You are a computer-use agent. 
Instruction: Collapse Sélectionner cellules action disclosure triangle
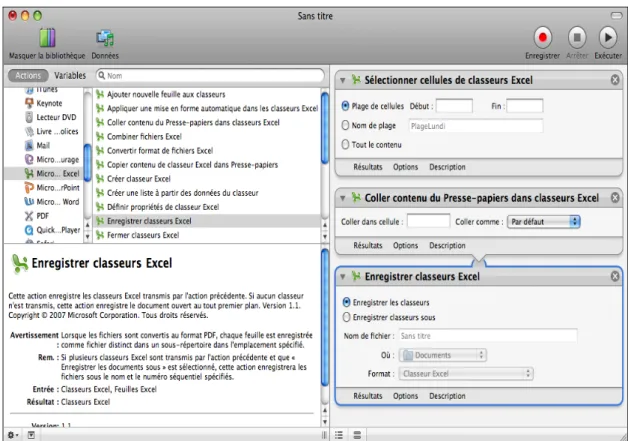pos(343,81)
